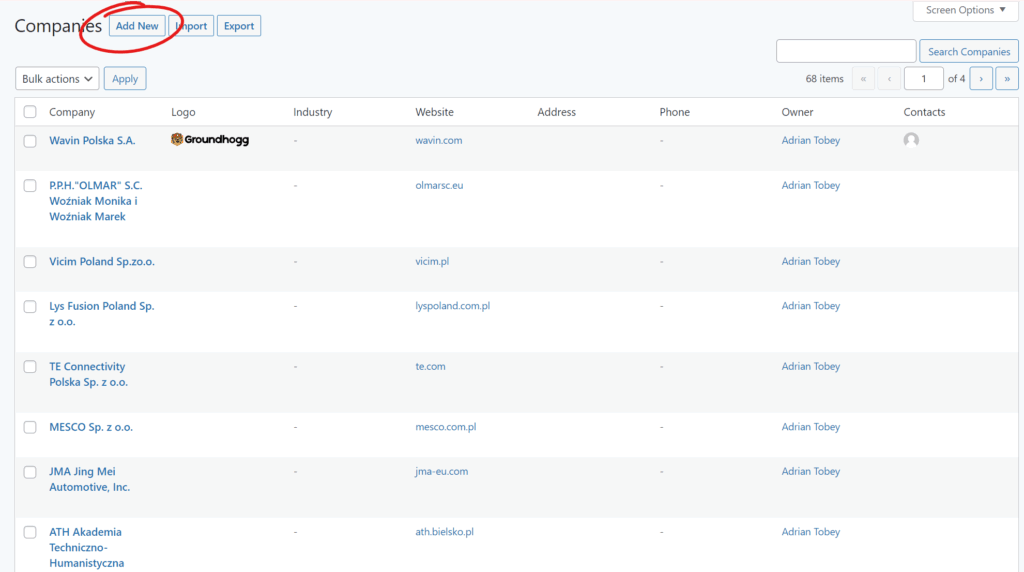Click the Export button
Viewport: 1024px width, 572px height.
pos(239,26)
